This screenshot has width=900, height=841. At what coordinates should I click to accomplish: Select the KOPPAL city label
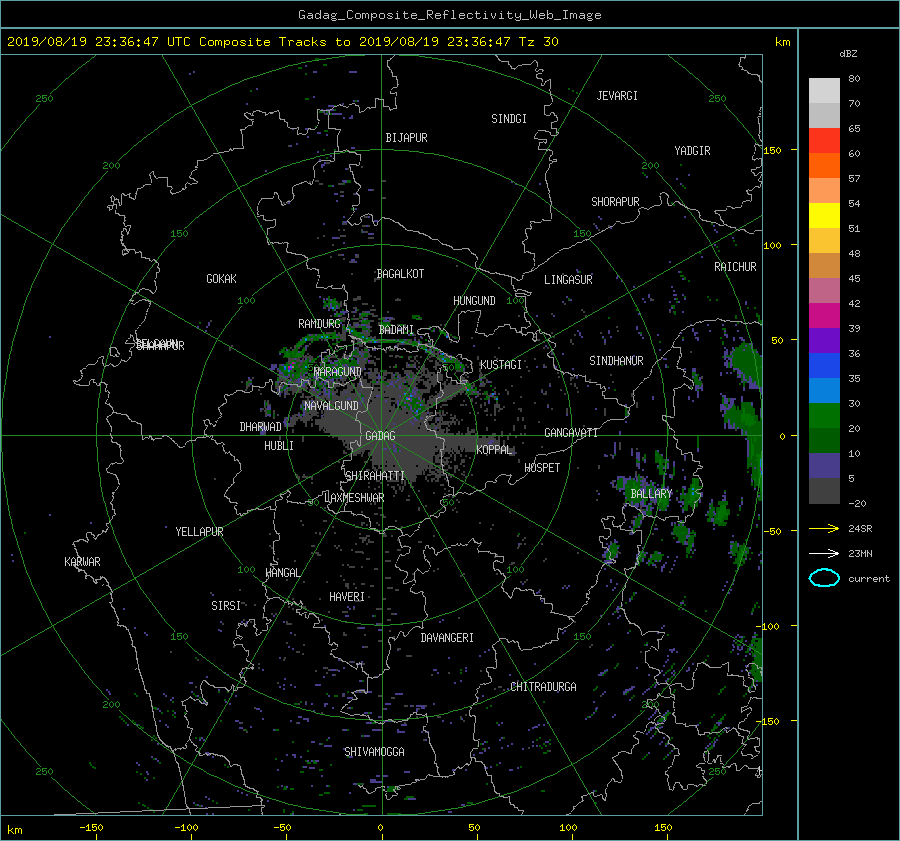tap(494, 449)
